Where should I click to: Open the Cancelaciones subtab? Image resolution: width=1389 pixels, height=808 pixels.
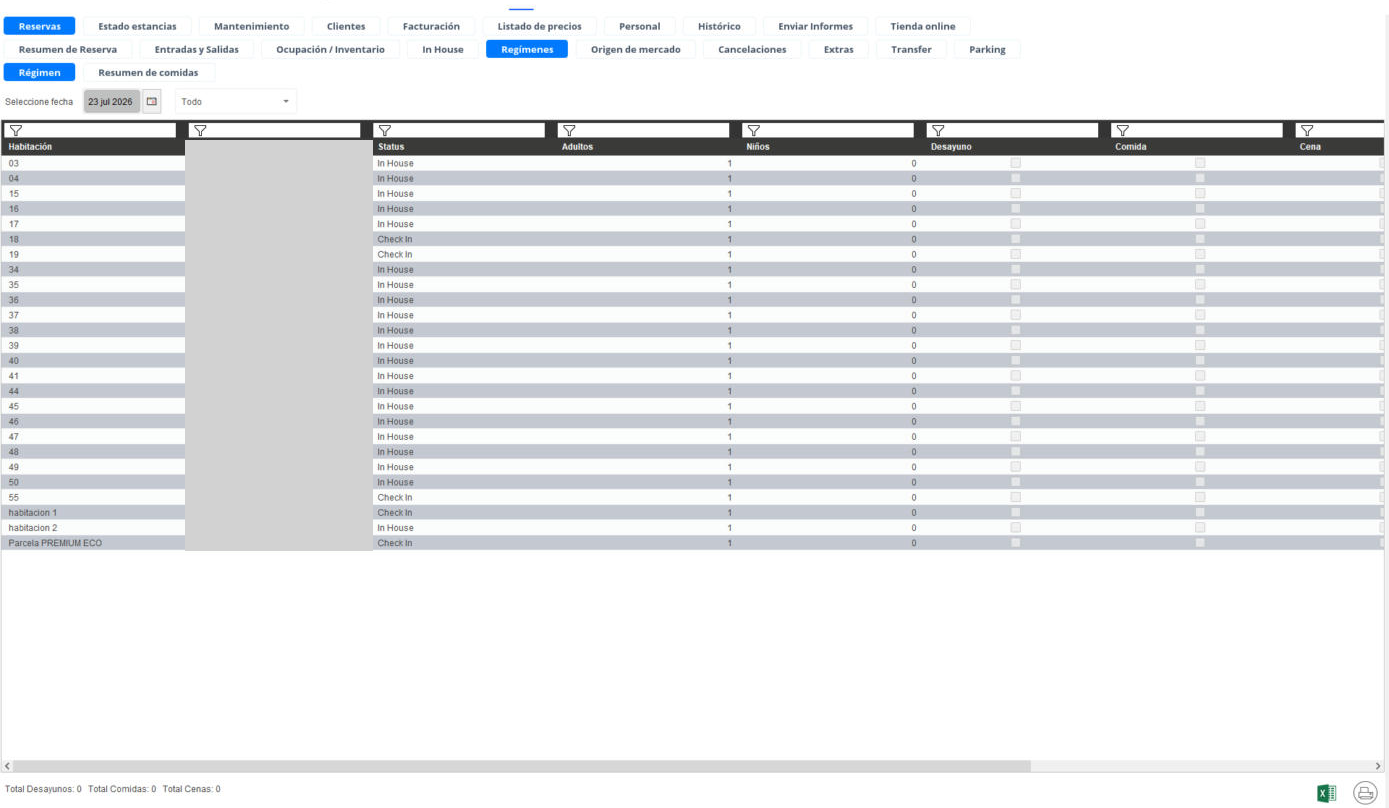(752, 49)
